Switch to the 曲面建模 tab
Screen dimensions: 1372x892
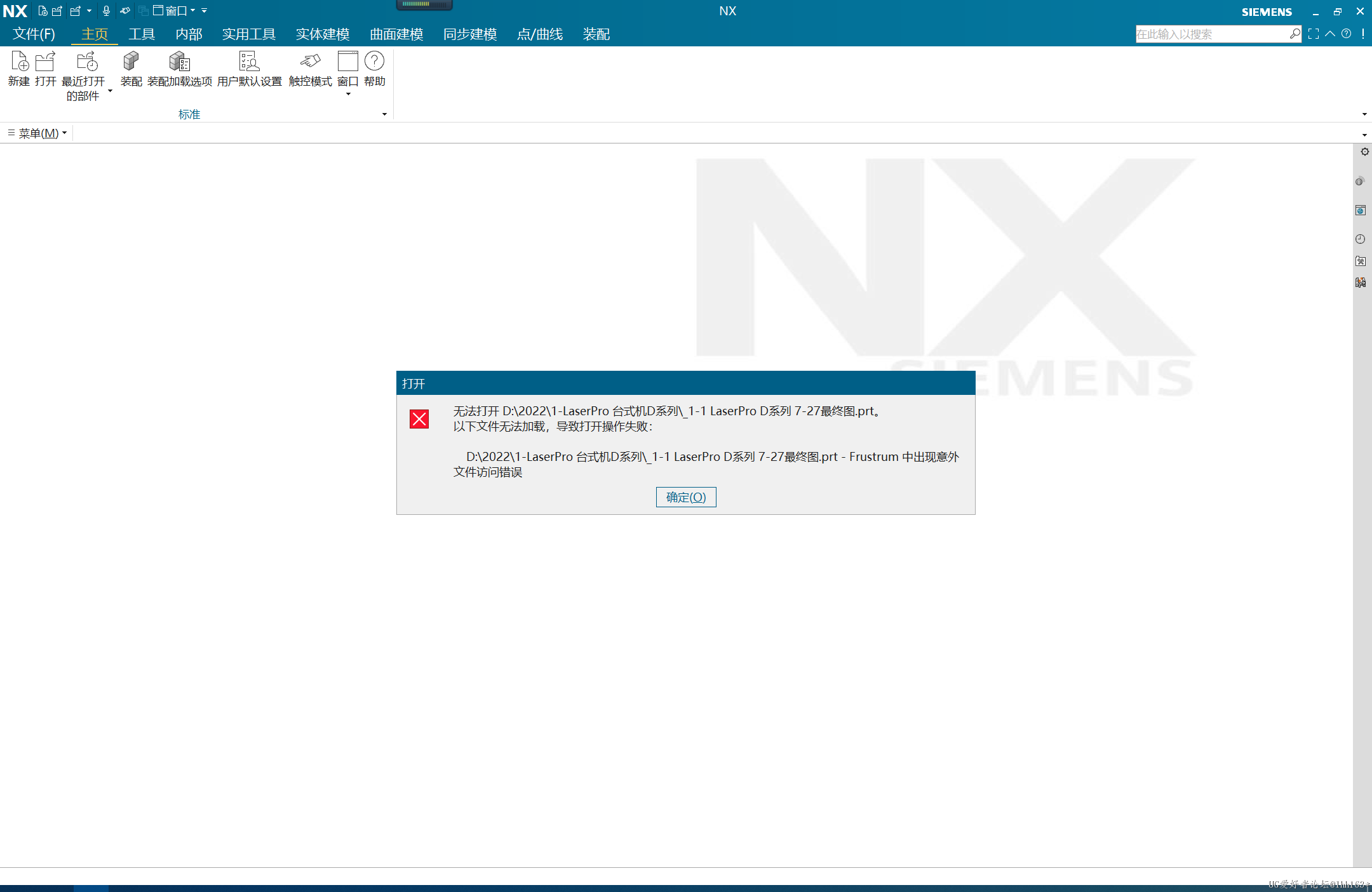(396, 34)
